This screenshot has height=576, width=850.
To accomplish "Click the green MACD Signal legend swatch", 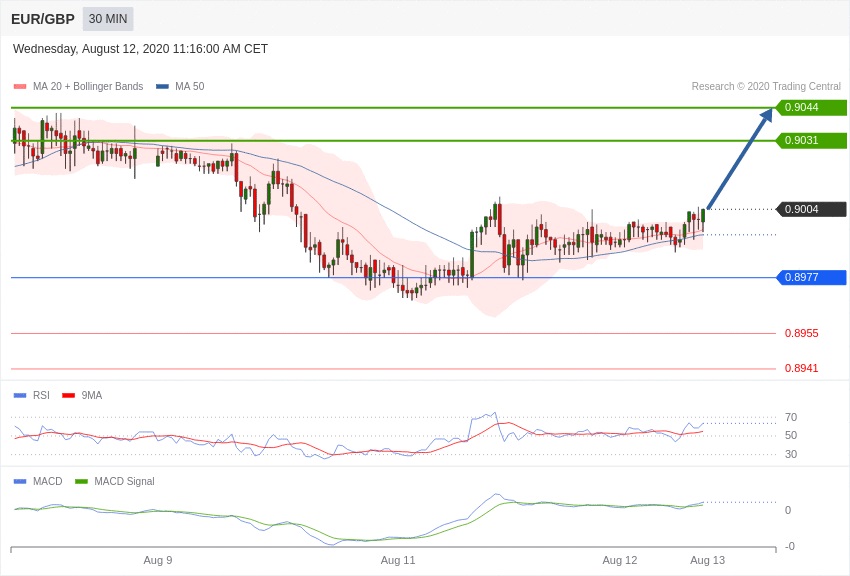I will pyautogui.click(x=81, y=481).
